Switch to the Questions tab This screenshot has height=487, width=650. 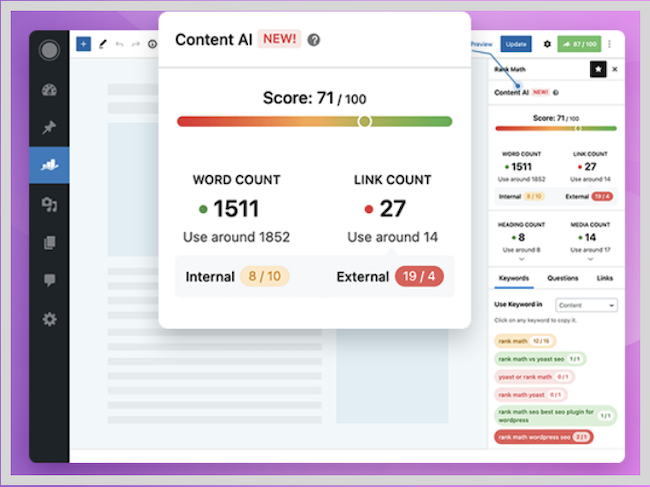(x=563, y=278)
